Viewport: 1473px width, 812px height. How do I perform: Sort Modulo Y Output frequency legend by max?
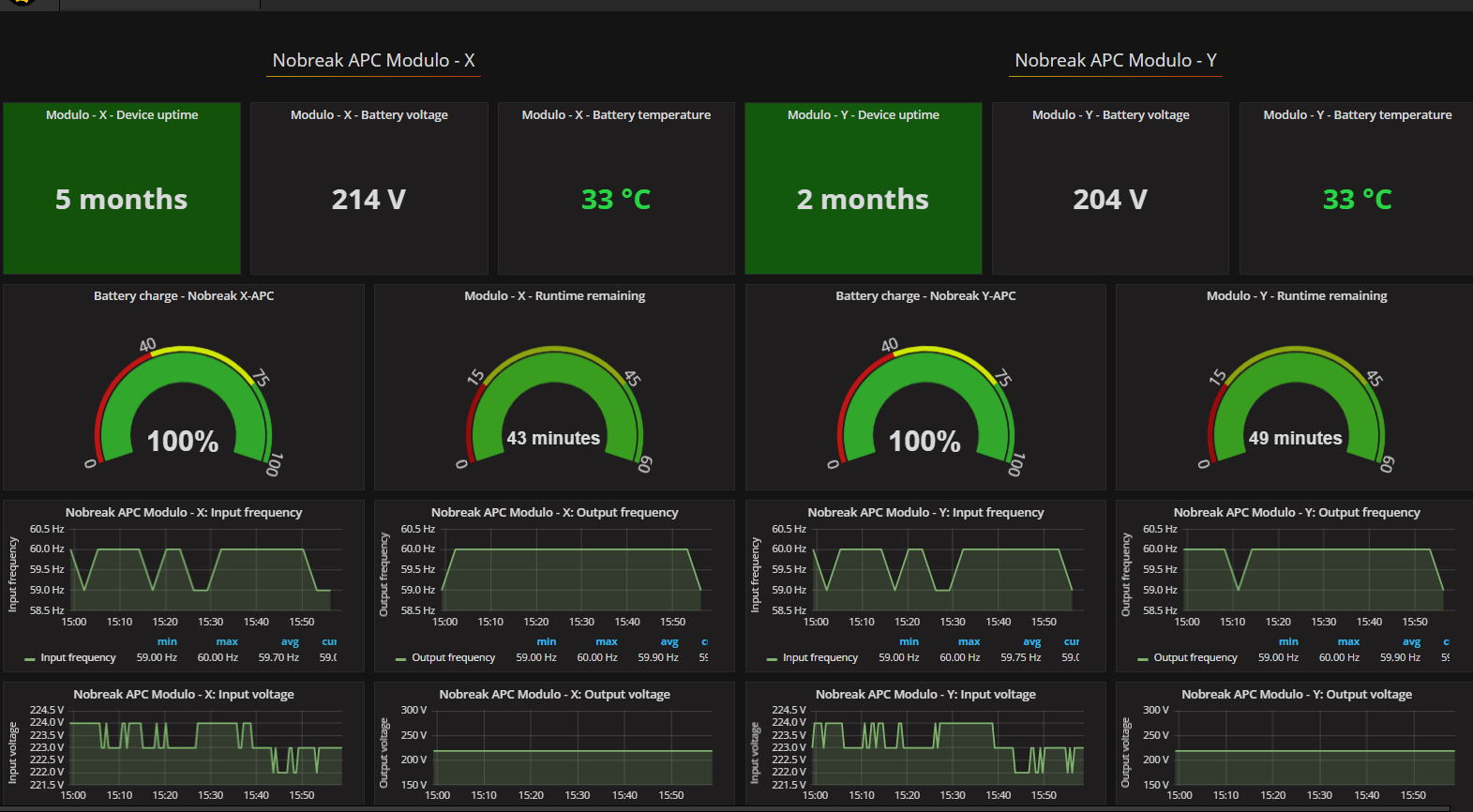coord(1349,641)
